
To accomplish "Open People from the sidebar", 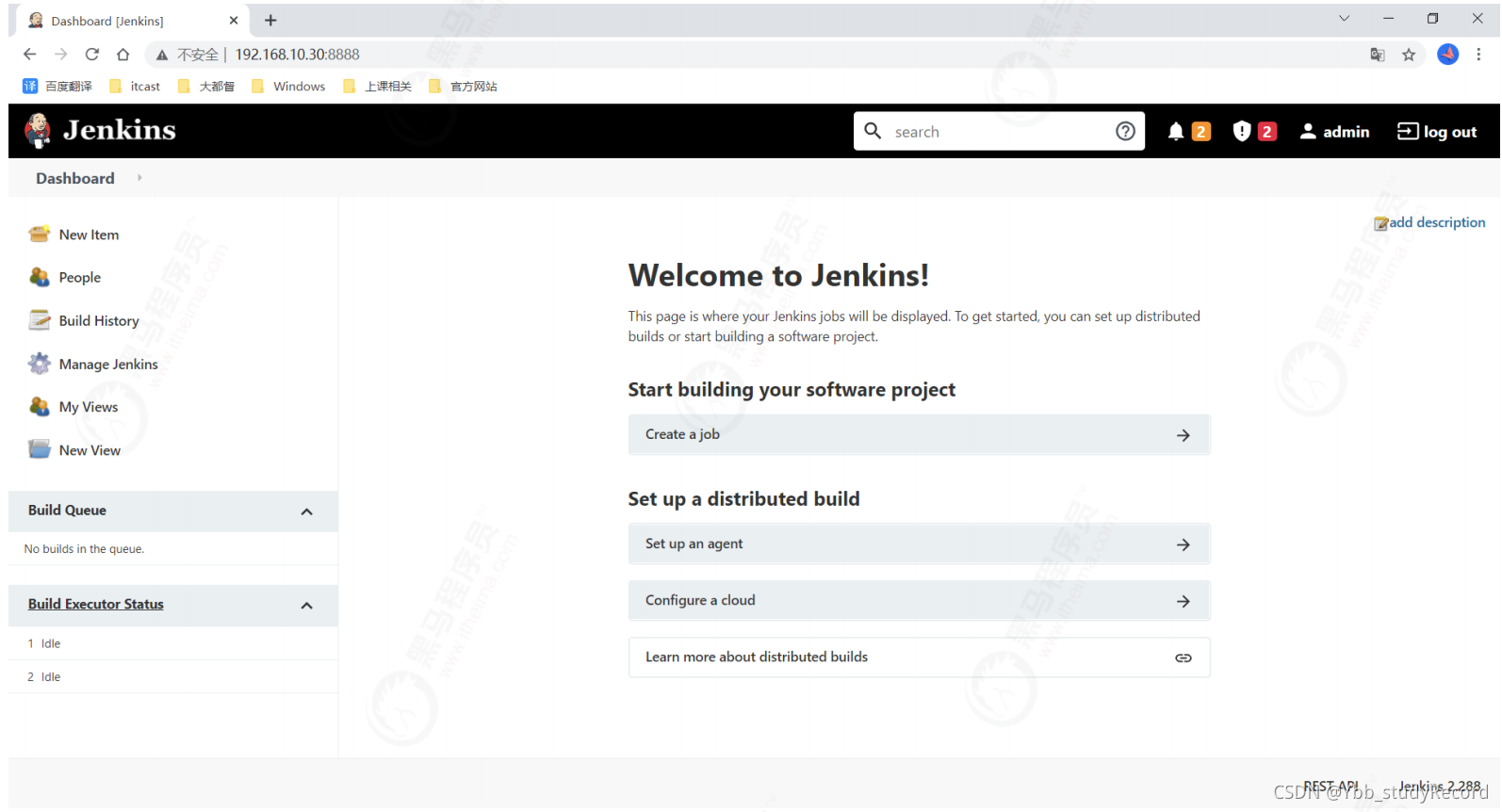I will click(79, 277).
